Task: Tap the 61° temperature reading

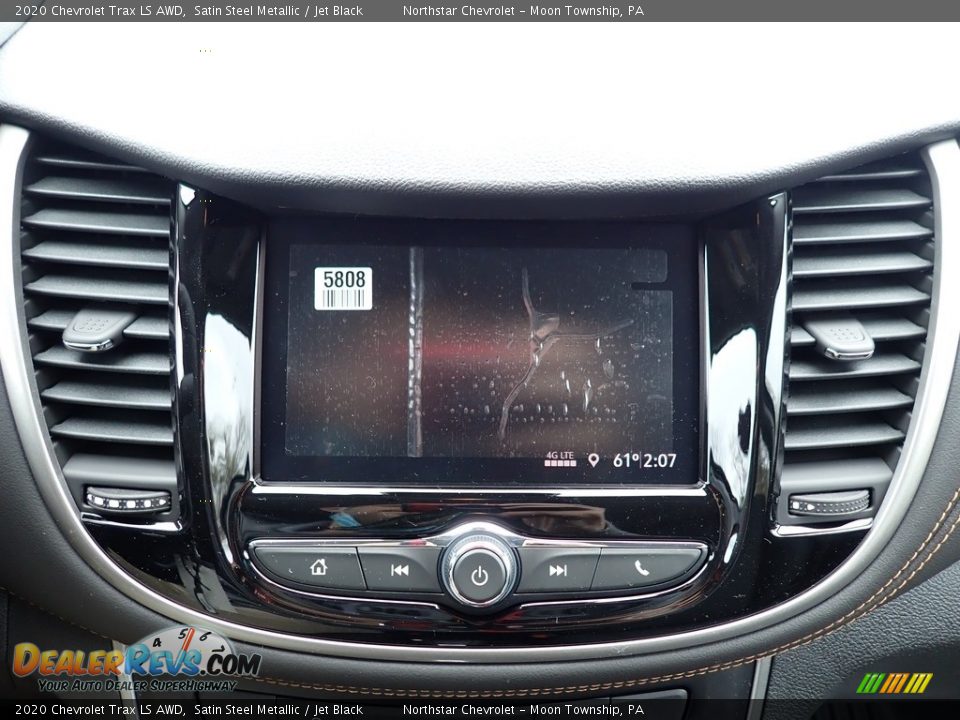Action: [625, 460]
